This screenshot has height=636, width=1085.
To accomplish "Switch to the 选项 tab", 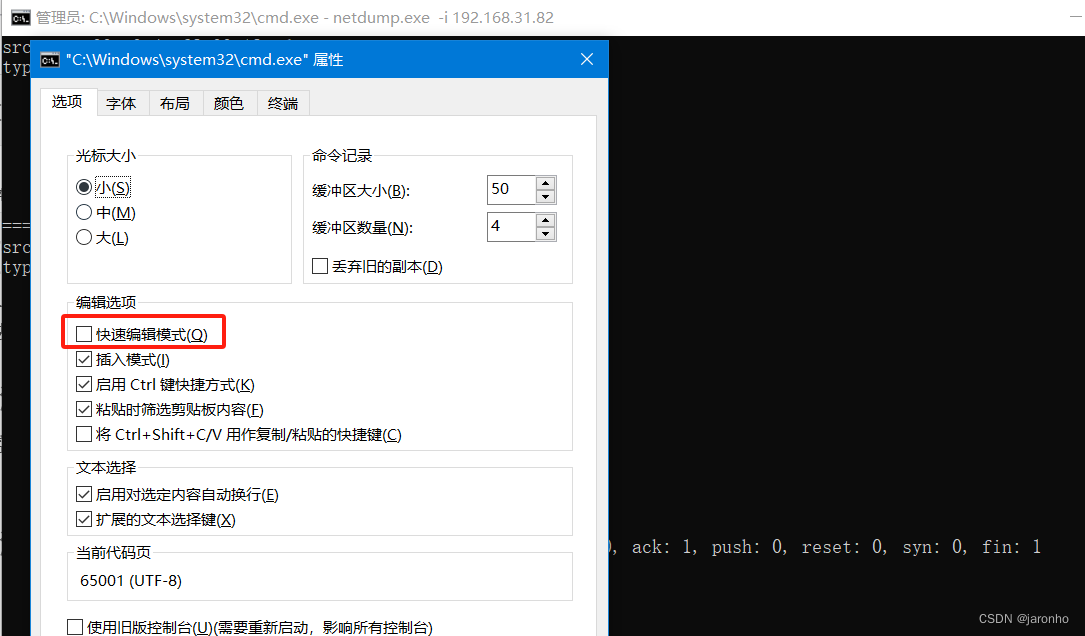I will point(67,102).
